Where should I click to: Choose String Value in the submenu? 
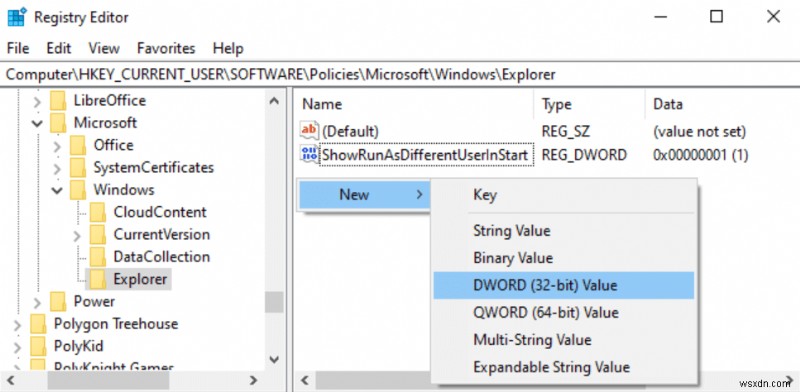point(563,231)
